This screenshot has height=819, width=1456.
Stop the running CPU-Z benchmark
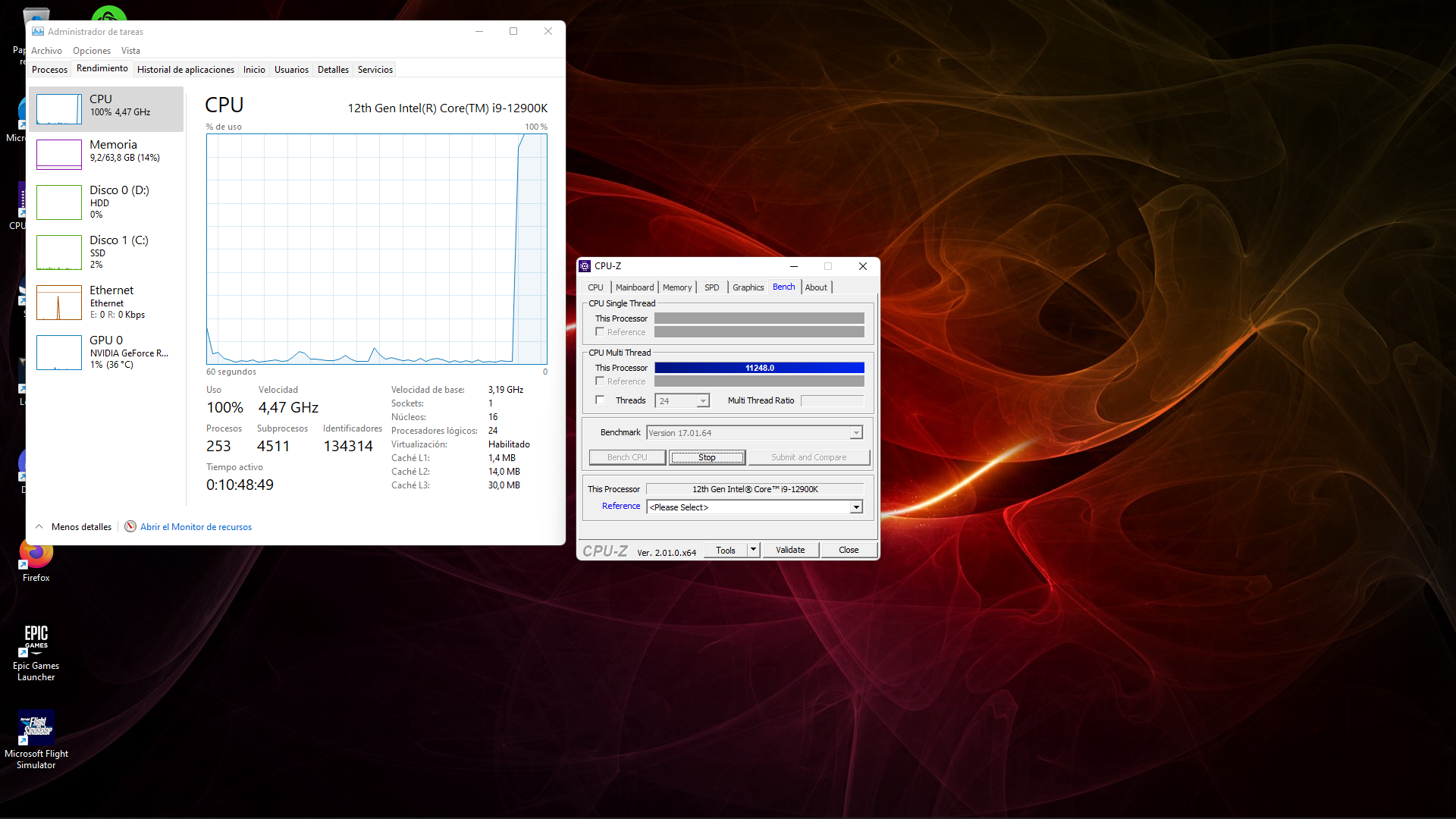point(707,457)
